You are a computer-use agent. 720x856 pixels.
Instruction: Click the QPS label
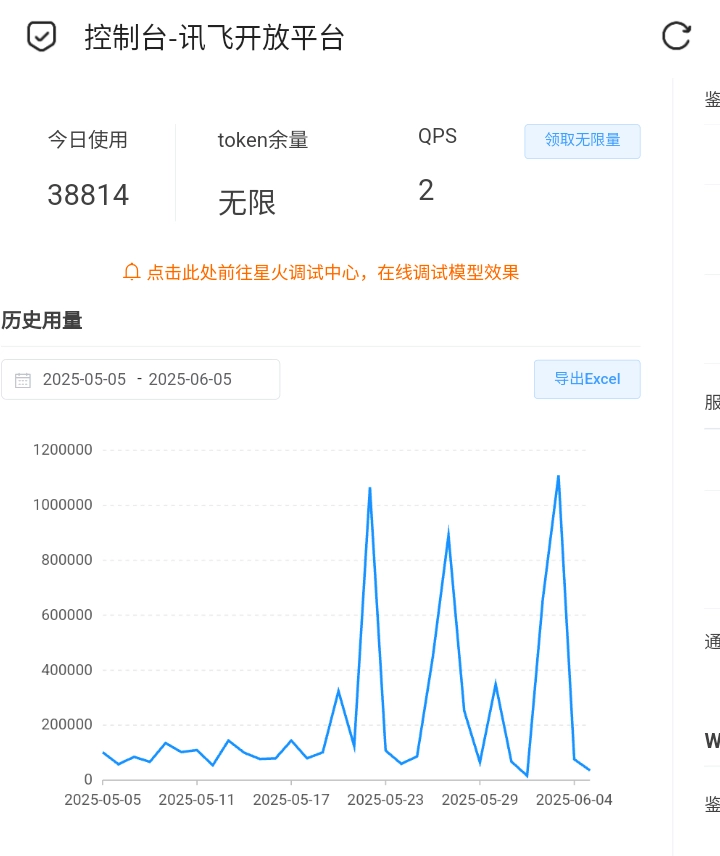pos(437,136)
